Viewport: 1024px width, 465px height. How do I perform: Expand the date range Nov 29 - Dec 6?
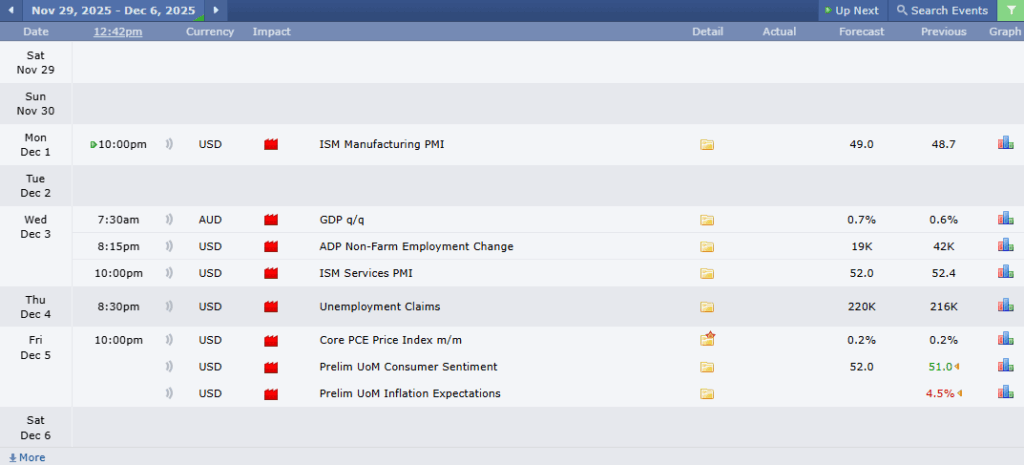pyautogui.click(x=113, y=10)
